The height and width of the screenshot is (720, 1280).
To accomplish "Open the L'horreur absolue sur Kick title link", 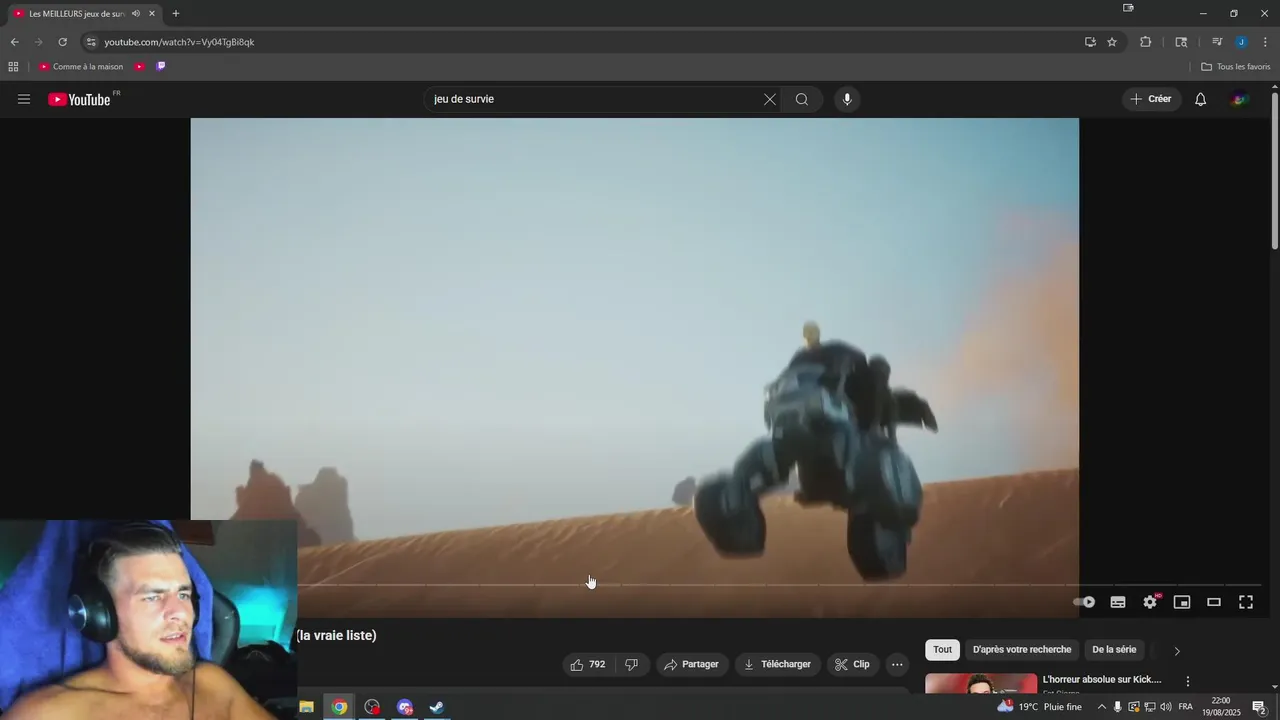I will [x=1102, y=680].
